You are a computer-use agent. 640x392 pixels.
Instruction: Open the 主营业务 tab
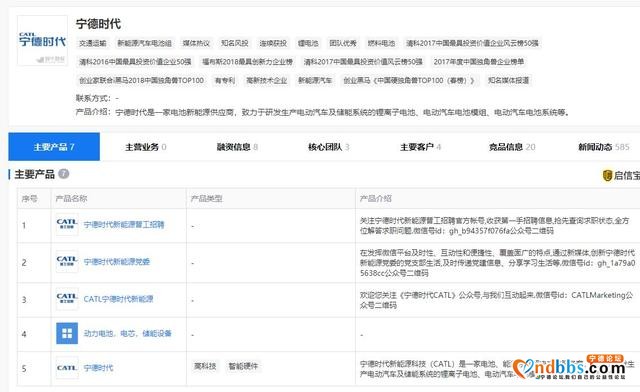pos(146,147)
